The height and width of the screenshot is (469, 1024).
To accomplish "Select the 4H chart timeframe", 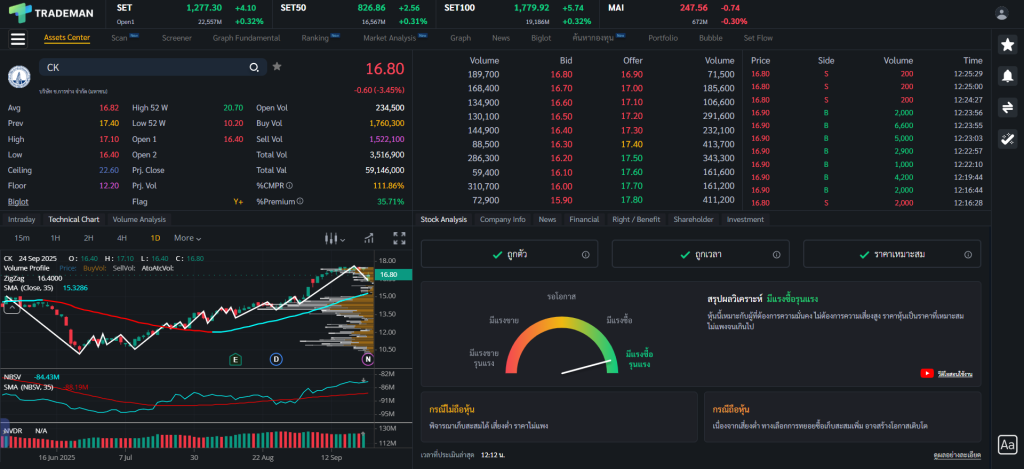I will pyautogui.click(x=121, y=238).
